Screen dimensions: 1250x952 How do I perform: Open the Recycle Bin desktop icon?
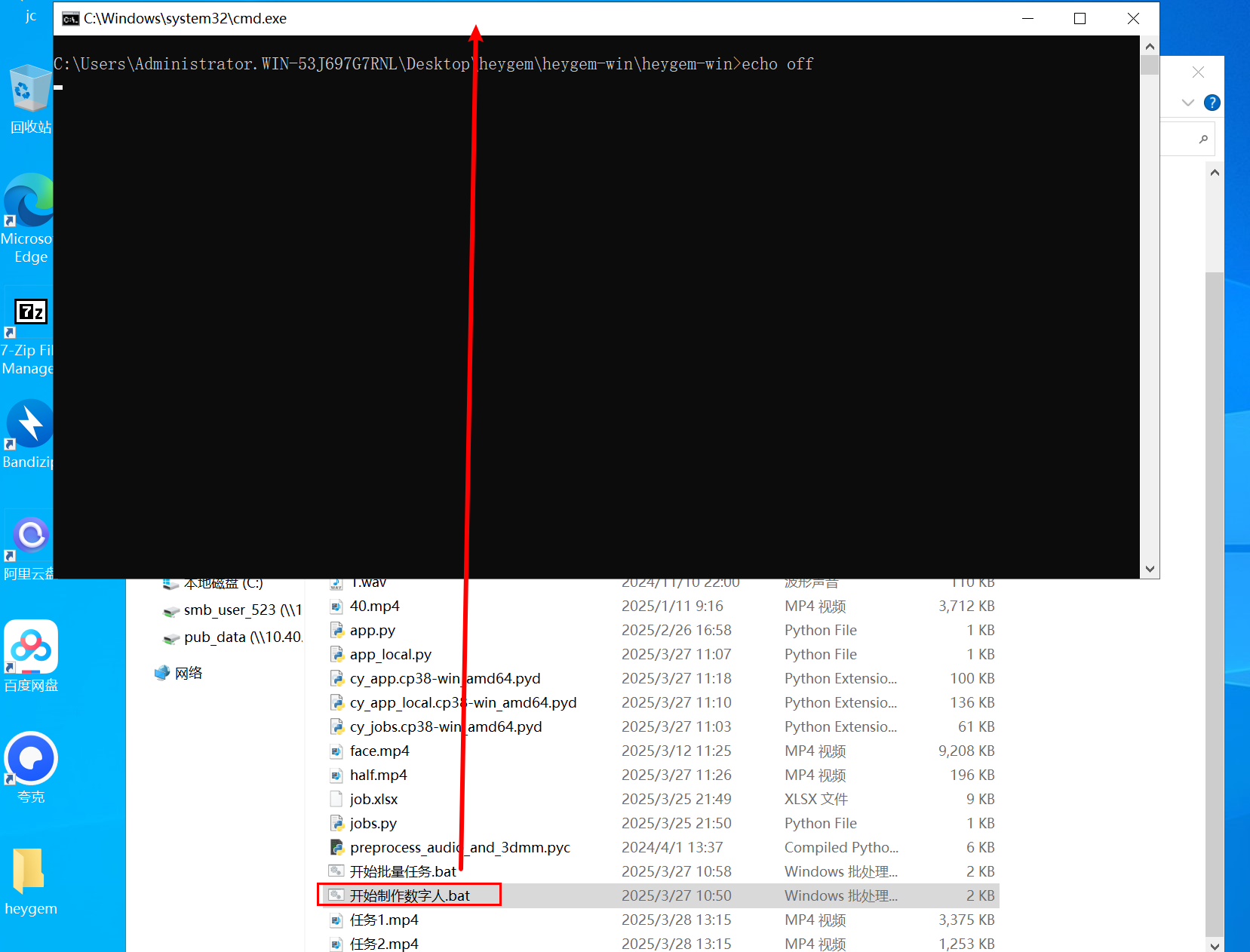(x=29, y=98)
